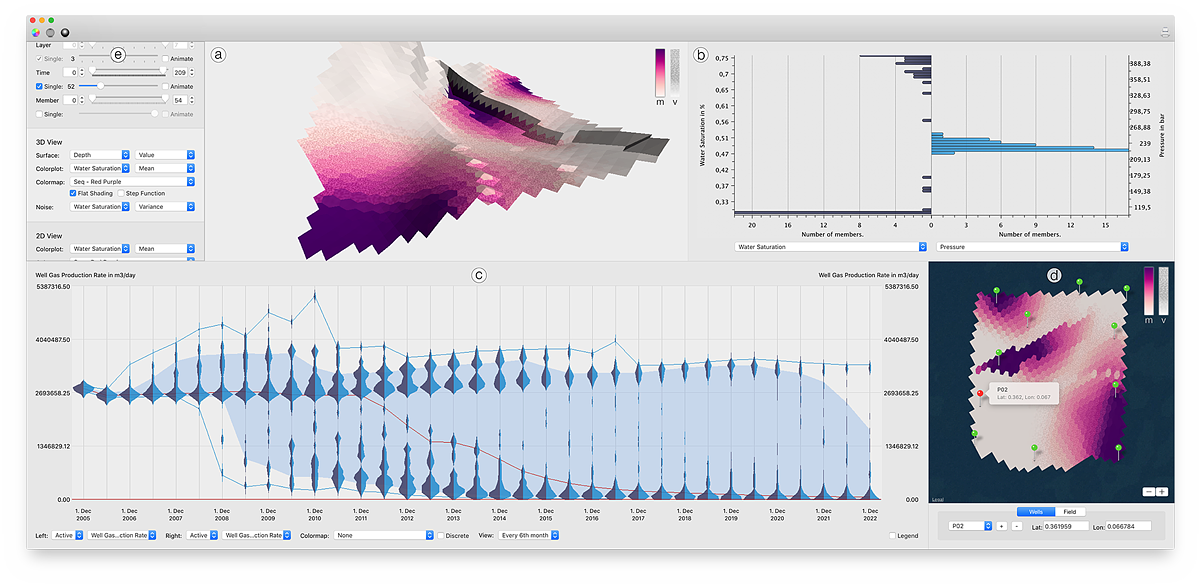Screen dimensions: 1200x586
Task: Toggle the Flat Shading checkbox
Action: (x=74, y=193)
